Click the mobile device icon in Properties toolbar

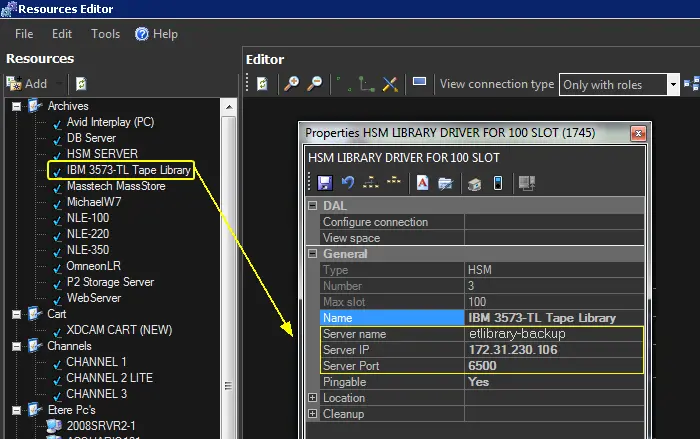pos(497,182)
